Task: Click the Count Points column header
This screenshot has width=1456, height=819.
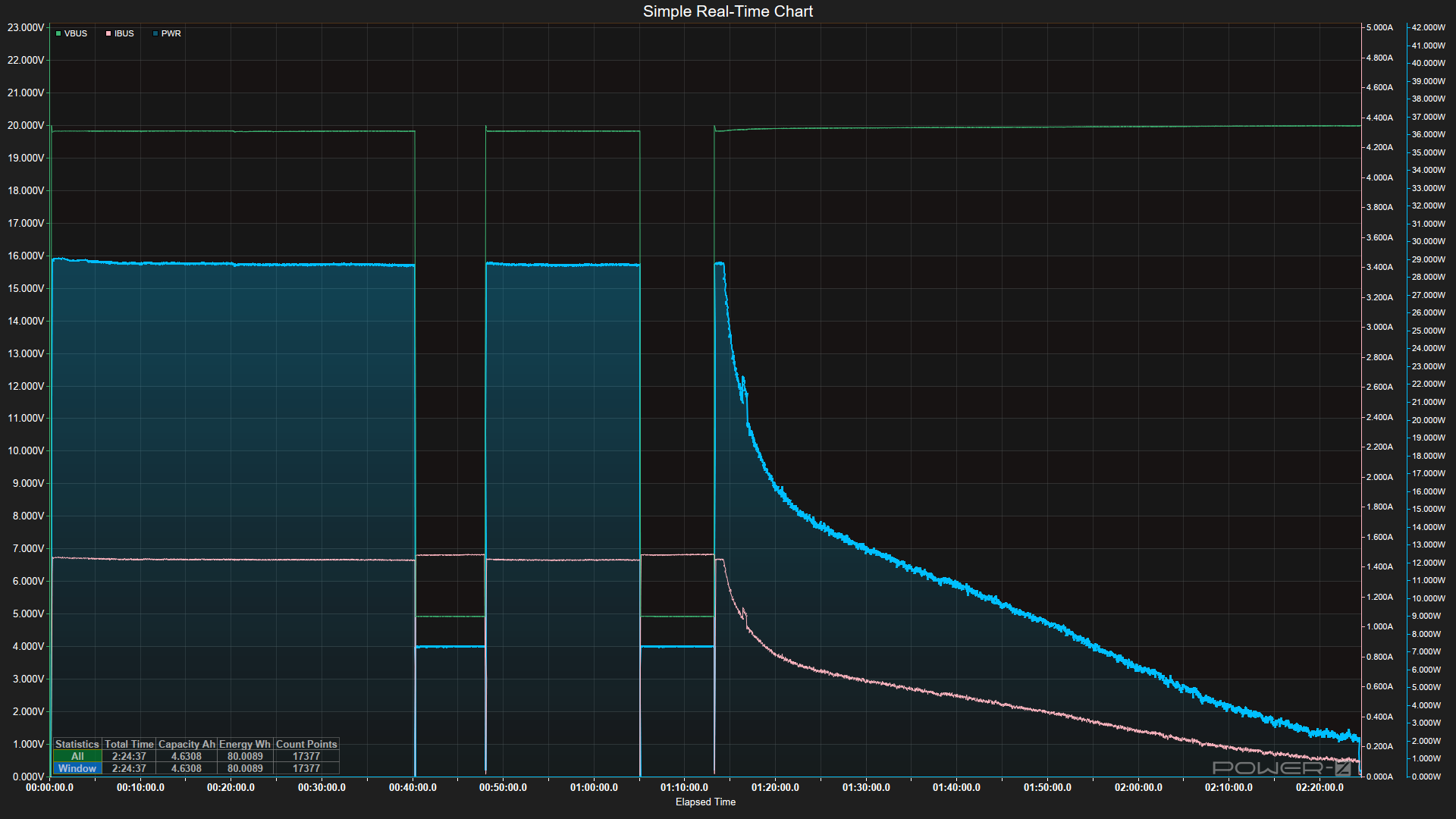Action: [x=306, y=744]
